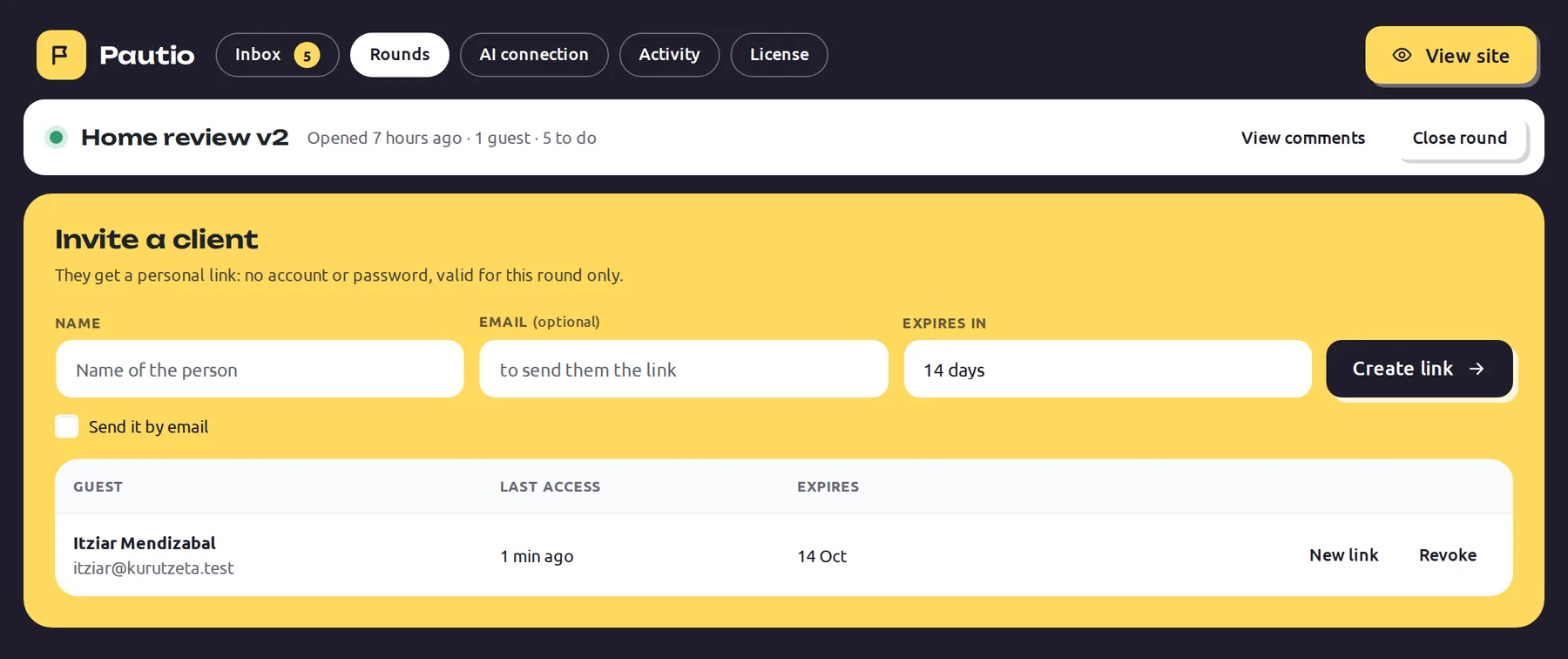Viewport: 1568px width, 659px height.
Task: Click Create link to generate invite
Action: point(1419,369)
